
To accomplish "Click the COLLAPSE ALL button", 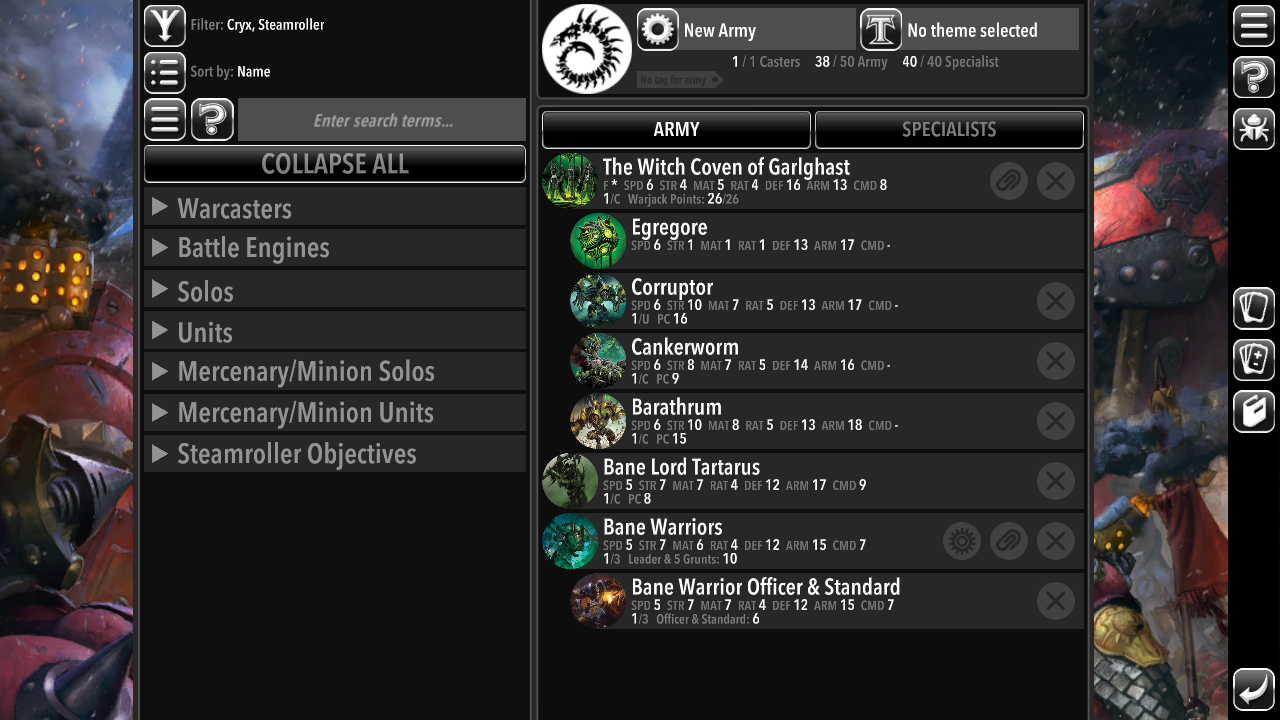I will [x=335, y=164].
